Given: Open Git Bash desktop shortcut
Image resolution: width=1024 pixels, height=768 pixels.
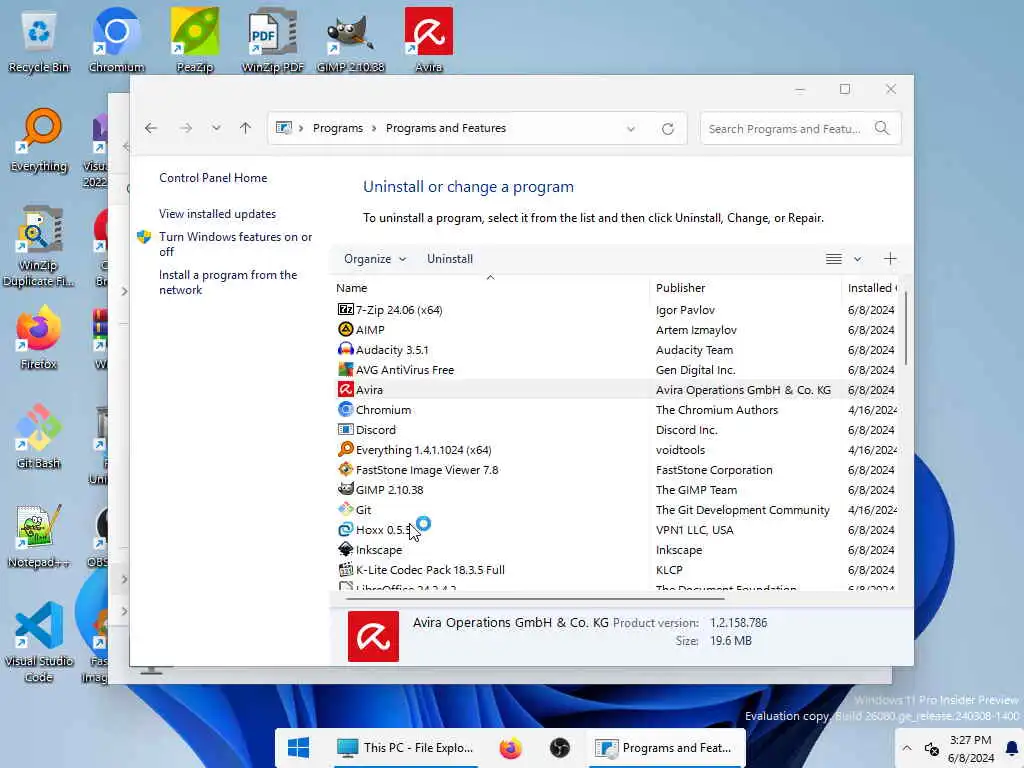Looking at the screenshot, I should 39,436.
